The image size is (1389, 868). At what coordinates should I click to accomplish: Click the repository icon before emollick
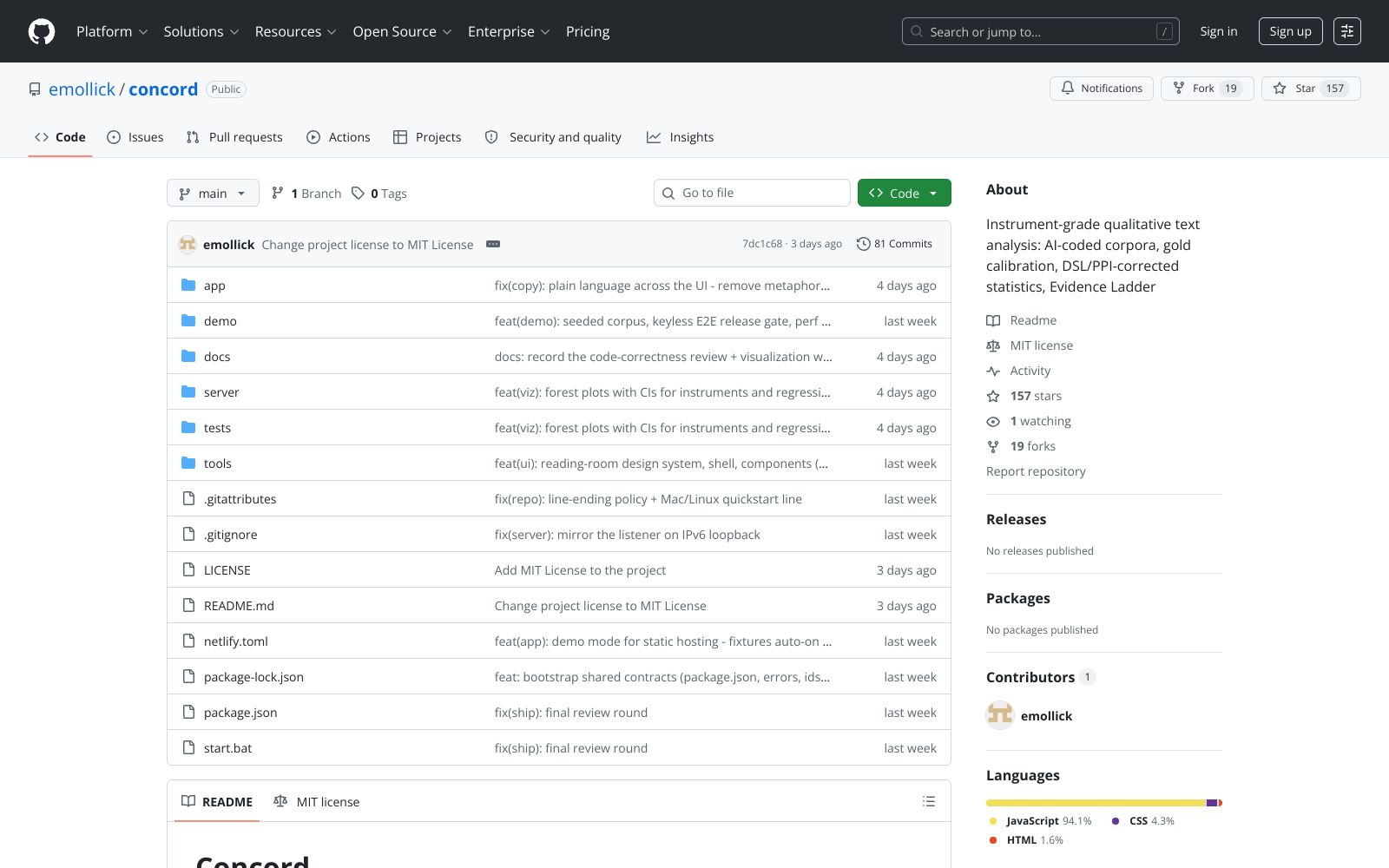click(x=35, y=89)
